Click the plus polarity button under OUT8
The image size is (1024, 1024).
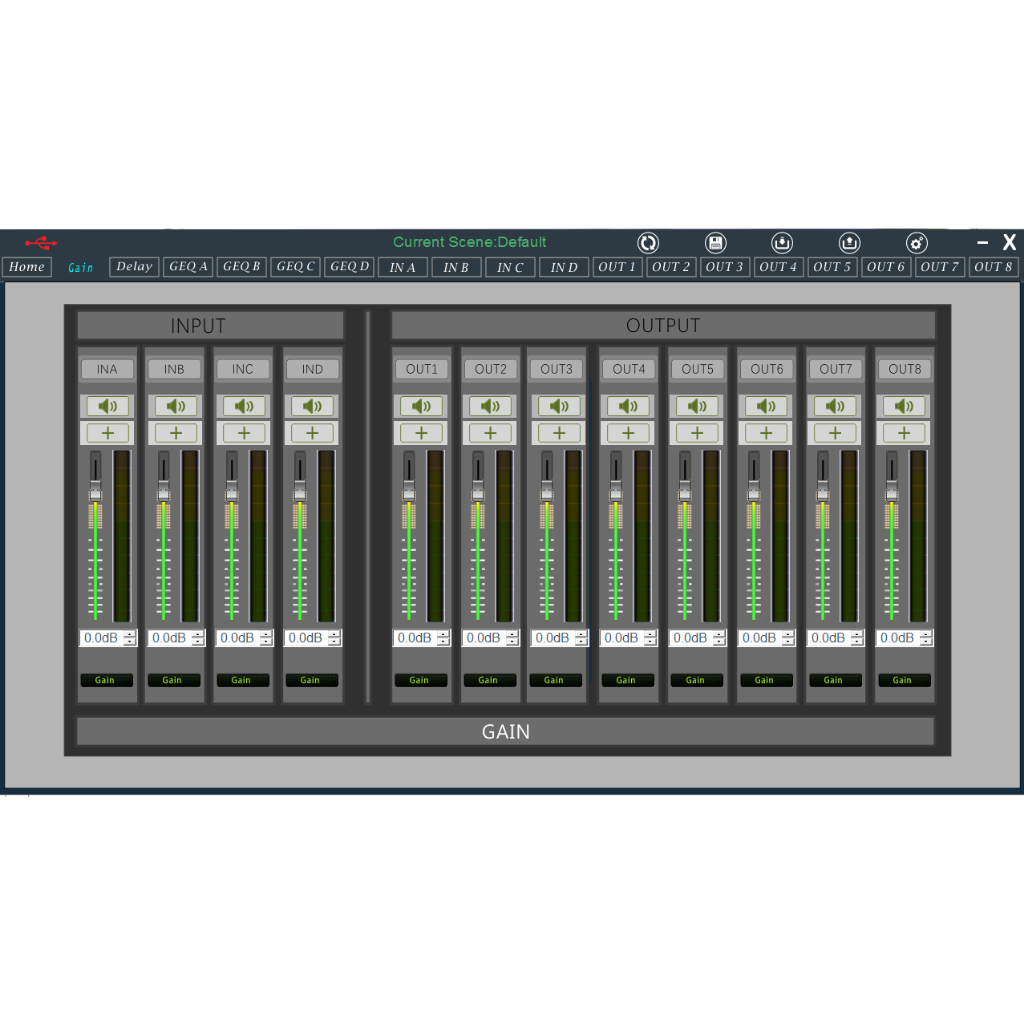tap(904, 432)
